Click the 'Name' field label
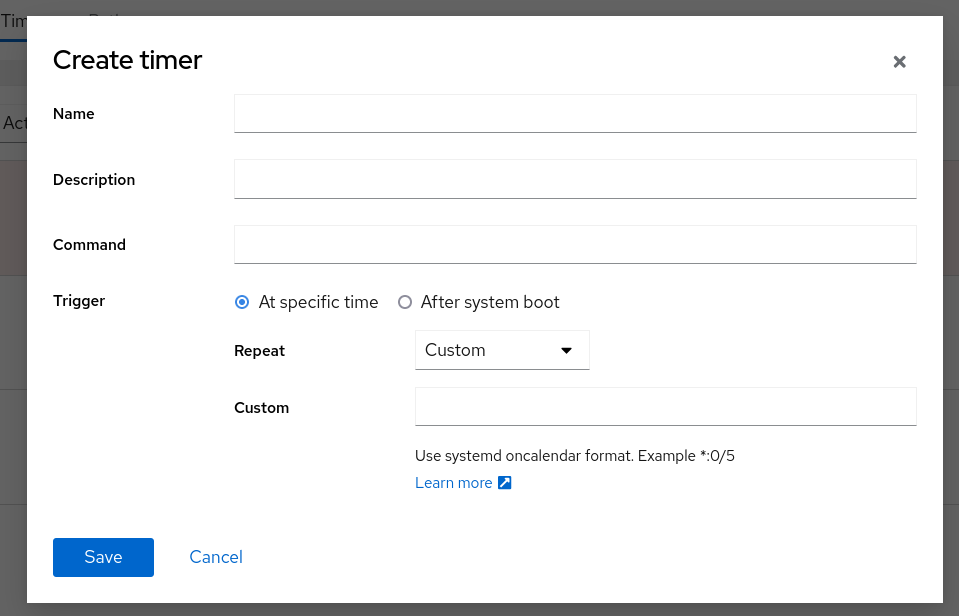Screen dimensions: 959x616 point(74,114)
